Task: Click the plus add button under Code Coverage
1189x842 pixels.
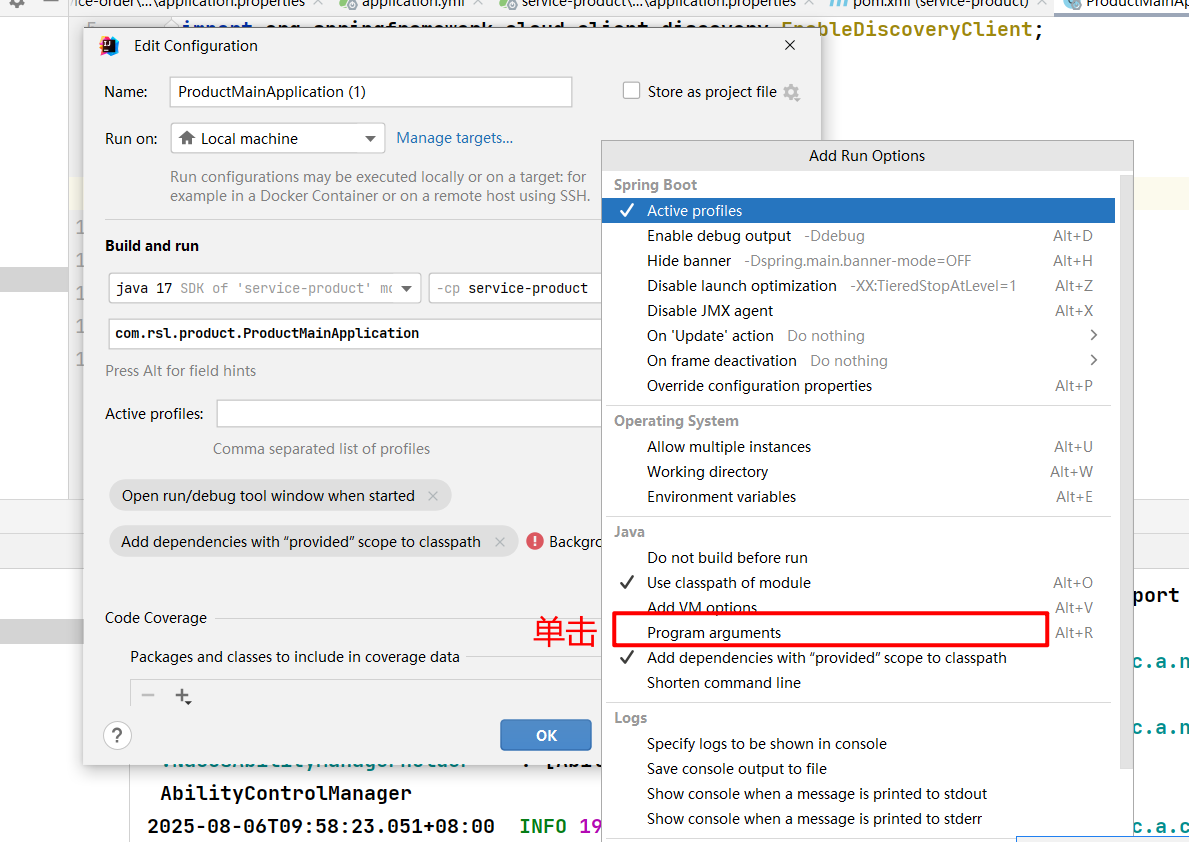Action: click(x=183, y=696)
